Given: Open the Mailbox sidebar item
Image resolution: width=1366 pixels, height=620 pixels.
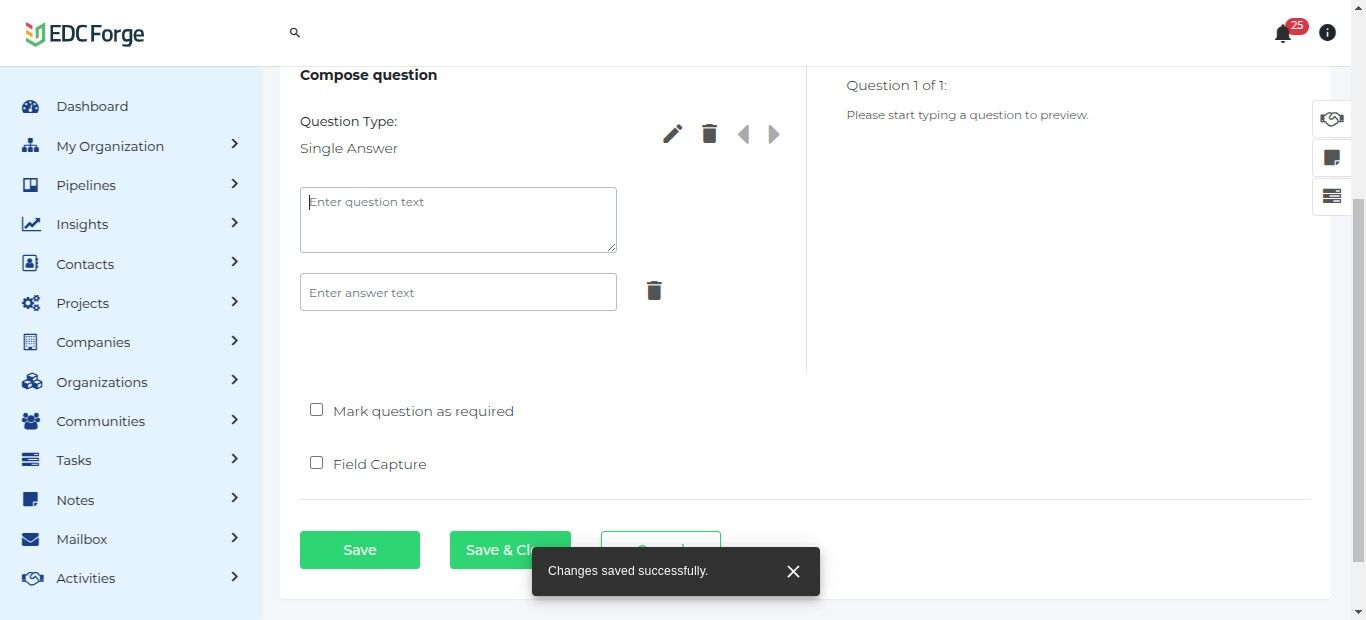Looking at the screenshot, I should 82,539.
